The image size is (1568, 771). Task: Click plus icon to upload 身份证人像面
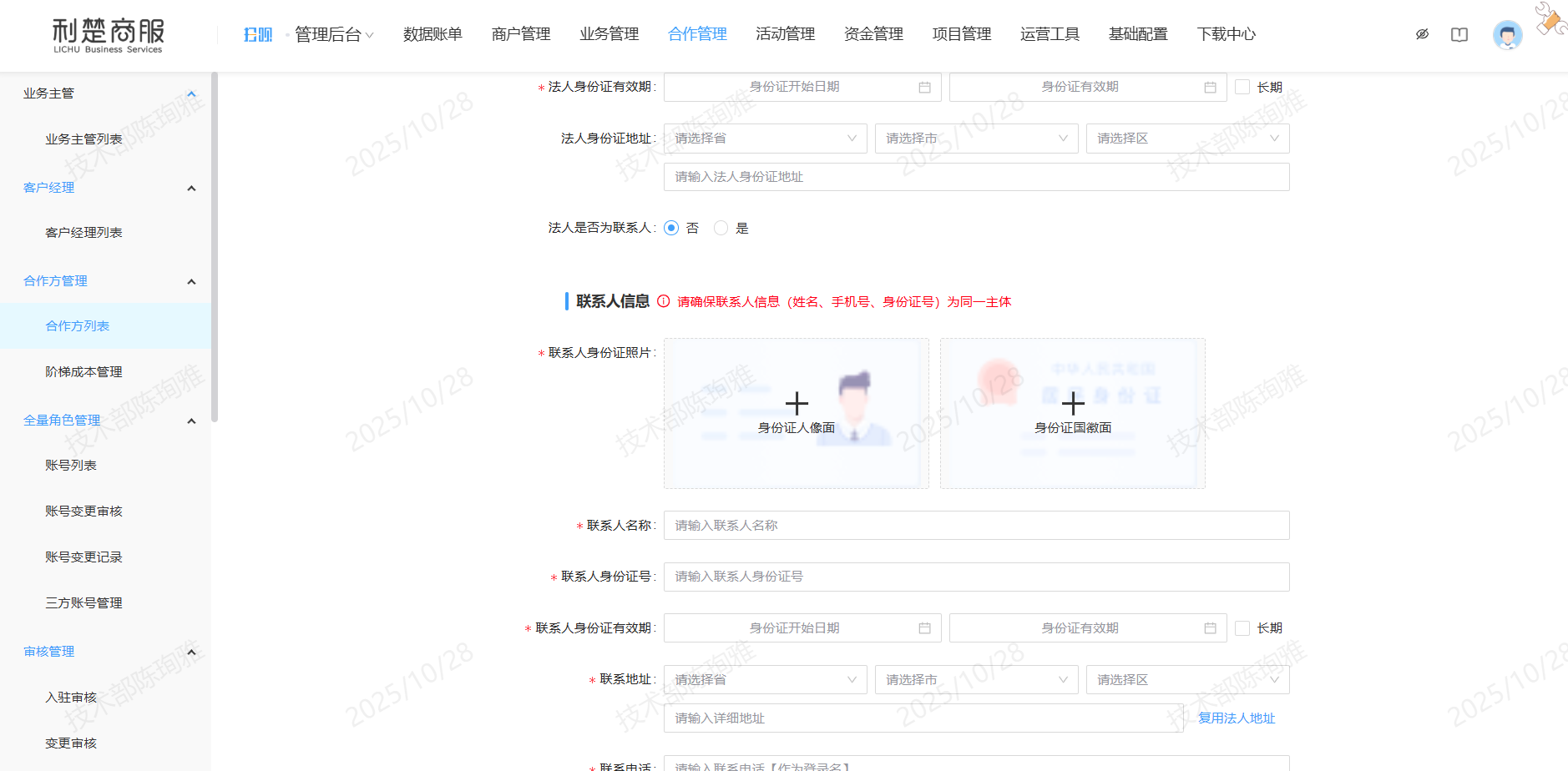pyautogui.click(x=797, y=404)
